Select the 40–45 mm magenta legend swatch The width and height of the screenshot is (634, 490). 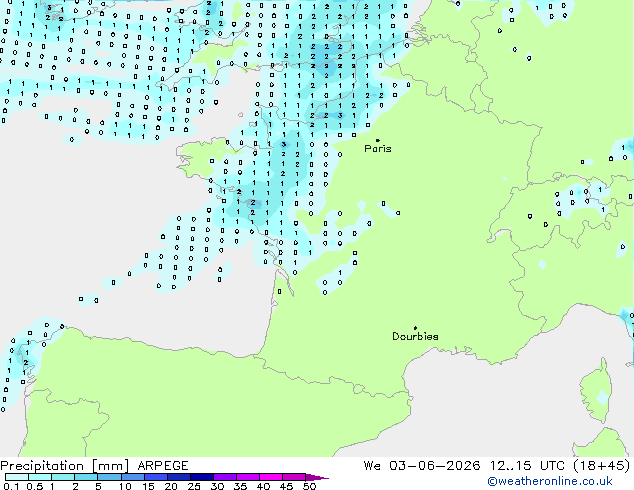coord(271,477)
